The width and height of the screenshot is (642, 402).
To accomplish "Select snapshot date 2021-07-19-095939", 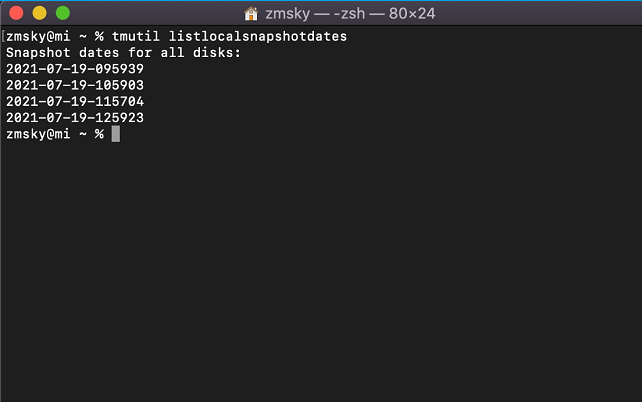I will pyautogui.click(x=74, y=68).
